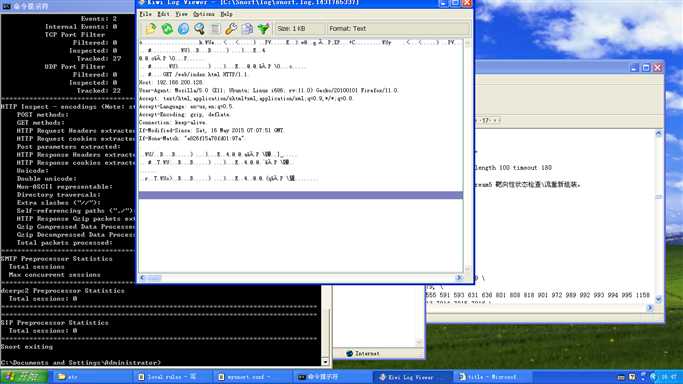Select the highlighted blue row in log view
Image resolution: width=683 pixels, height=384 pixels.
click(301, 195)
